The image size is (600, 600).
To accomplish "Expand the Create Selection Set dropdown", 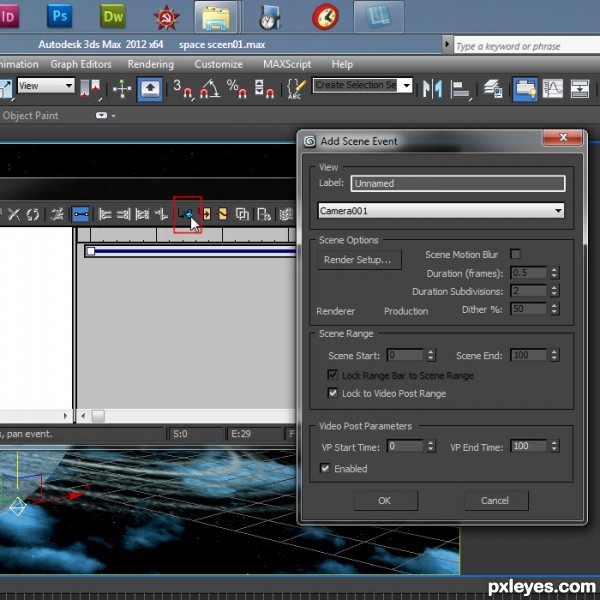I will pos(406,85).
